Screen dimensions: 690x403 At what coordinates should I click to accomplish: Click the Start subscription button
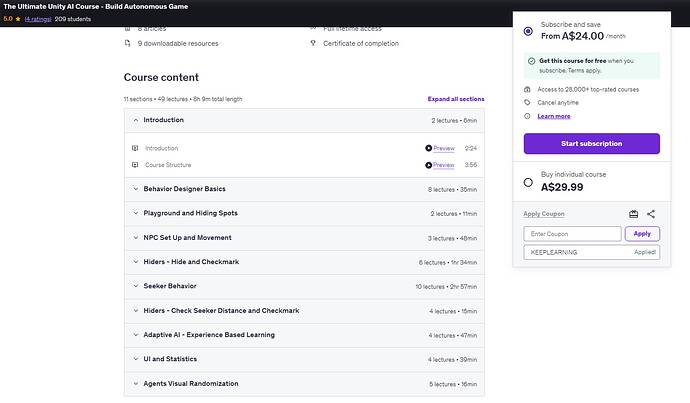tap(591, 143)
